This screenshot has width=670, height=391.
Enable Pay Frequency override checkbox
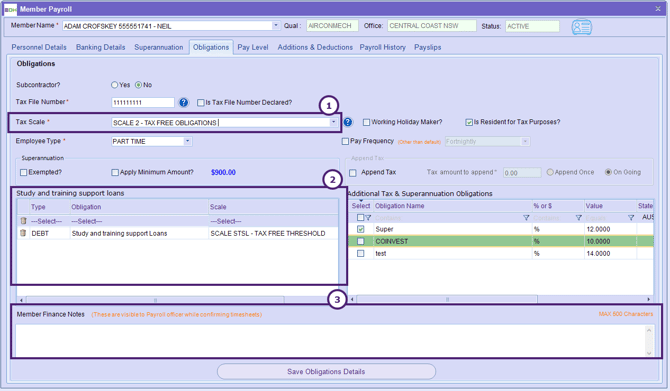point(345,141)
